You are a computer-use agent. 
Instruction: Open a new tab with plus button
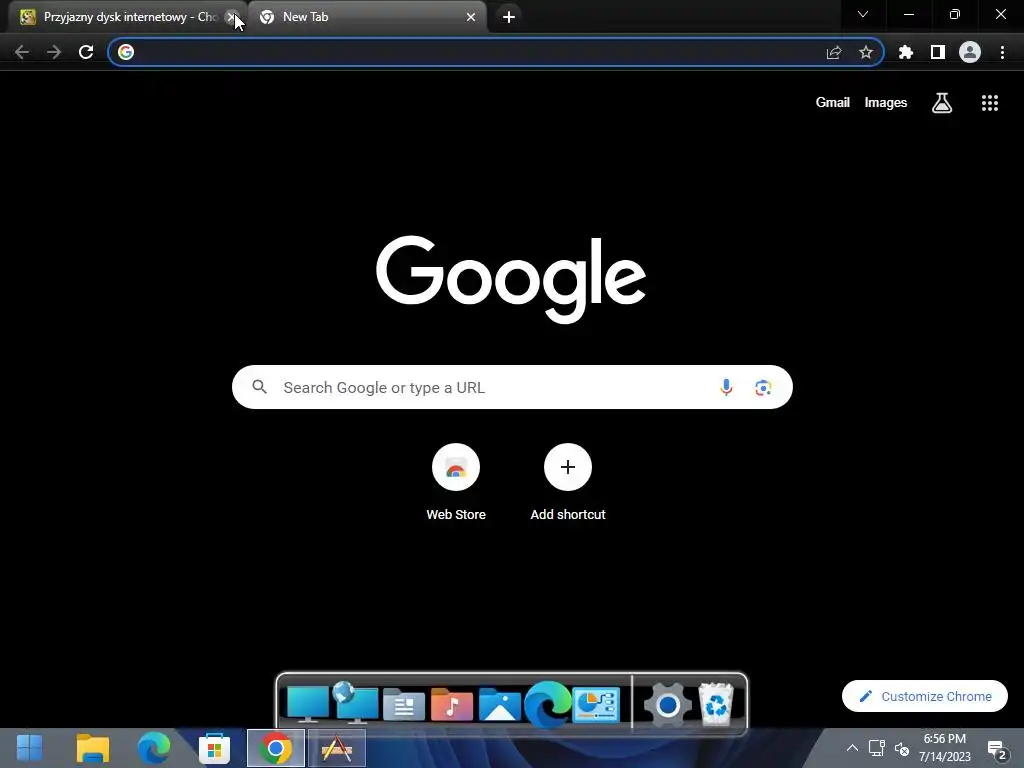[509, 17]
